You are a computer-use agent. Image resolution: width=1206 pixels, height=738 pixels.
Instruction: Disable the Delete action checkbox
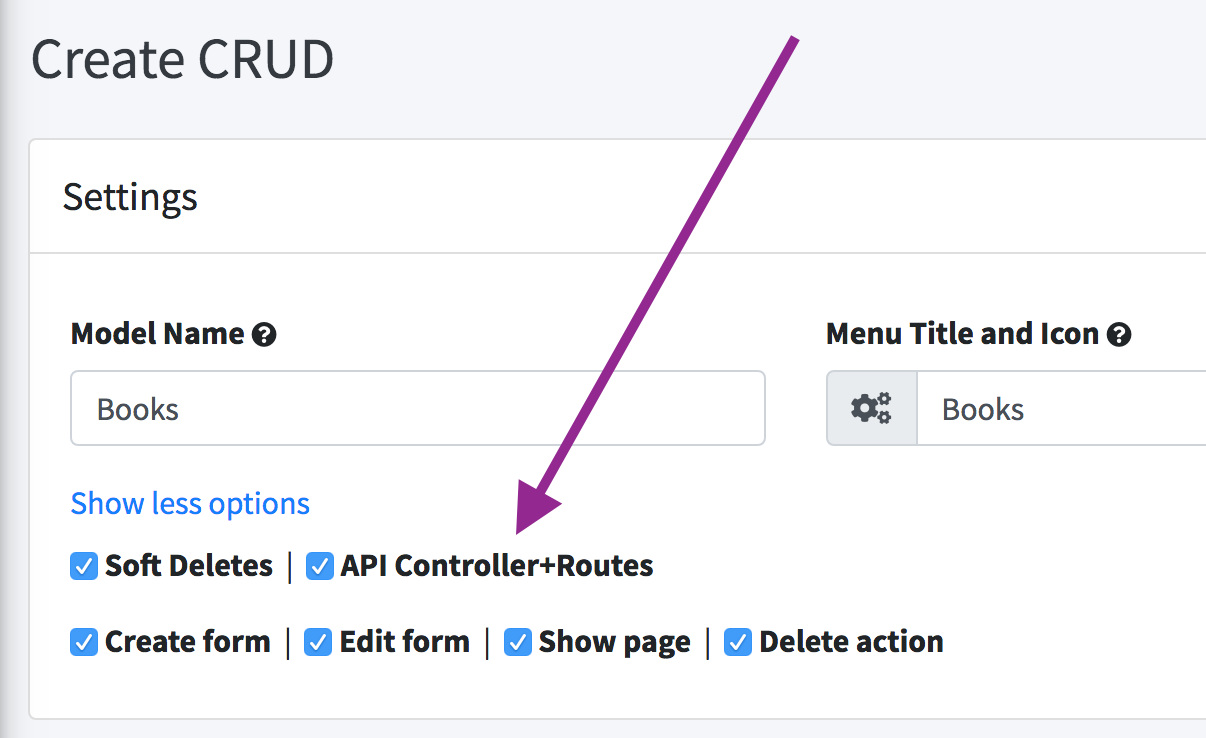738,642
